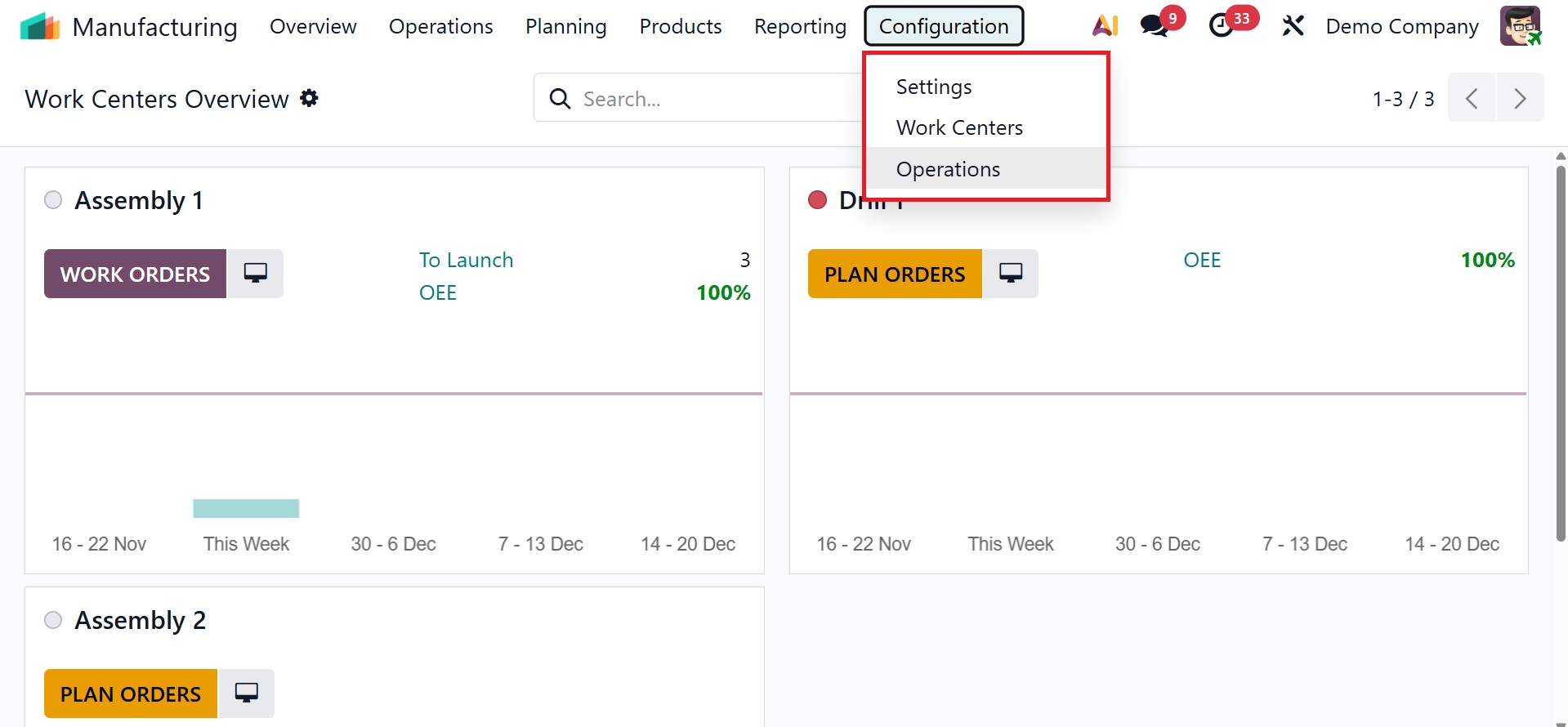
Task: Click the Work Centers Overview gear icon
Action: click(309, 99)
